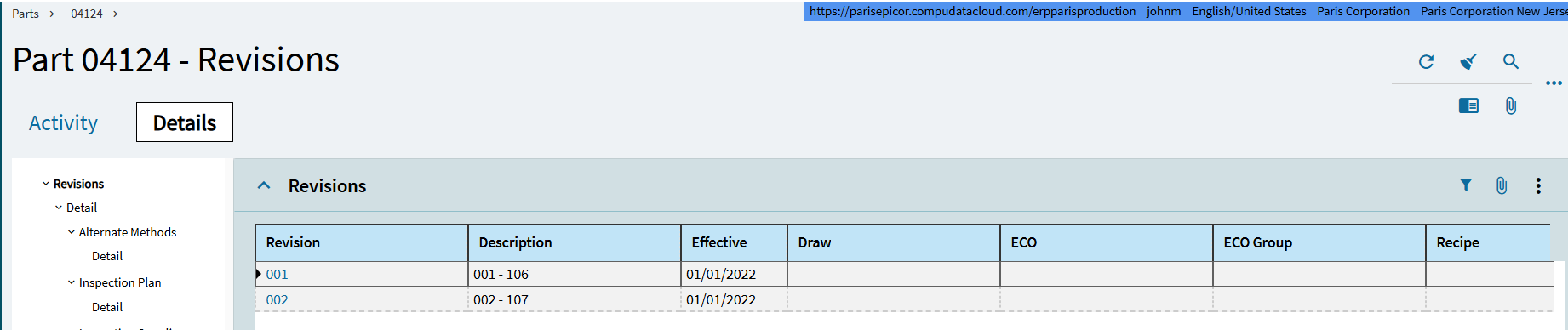Click the filter funnel icon in Revisions panel

click(1466, 185)
